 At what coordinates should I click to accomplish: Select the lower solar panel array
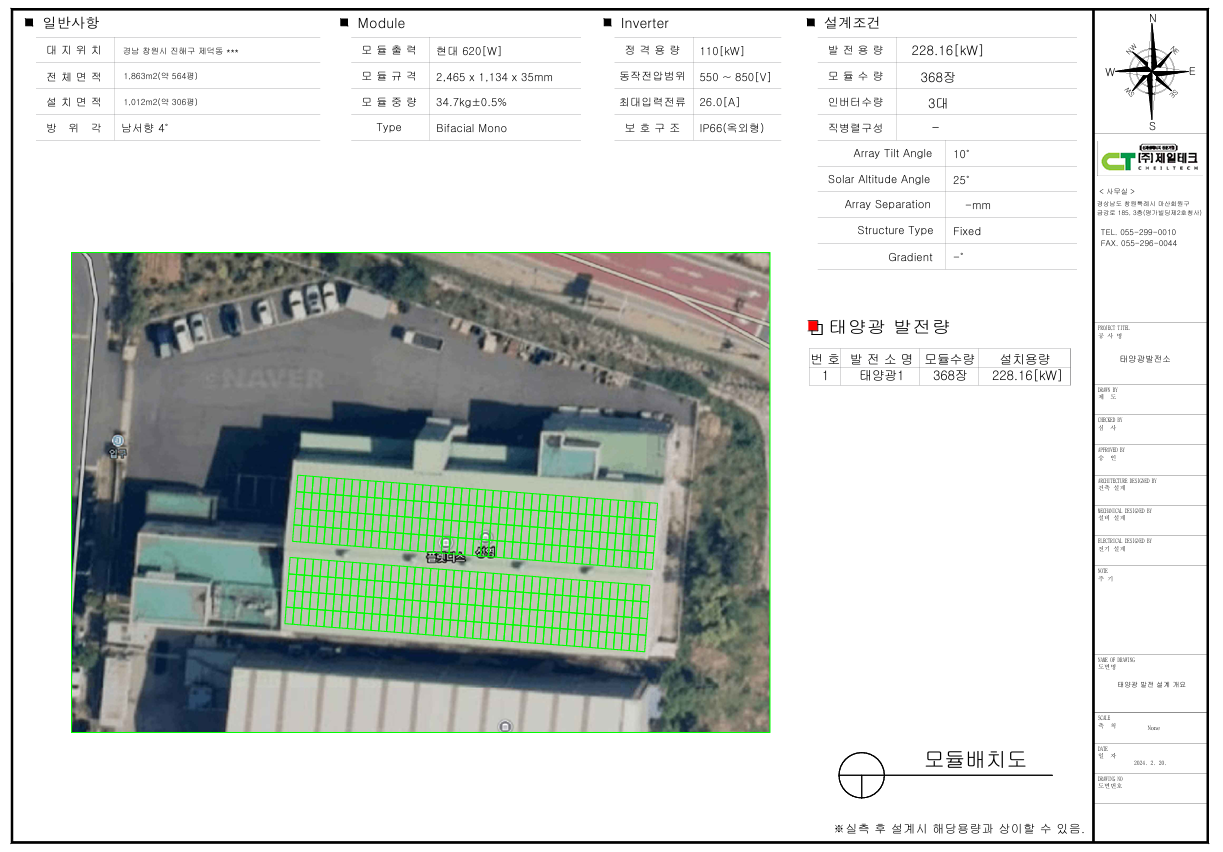[x=468, y=604]
